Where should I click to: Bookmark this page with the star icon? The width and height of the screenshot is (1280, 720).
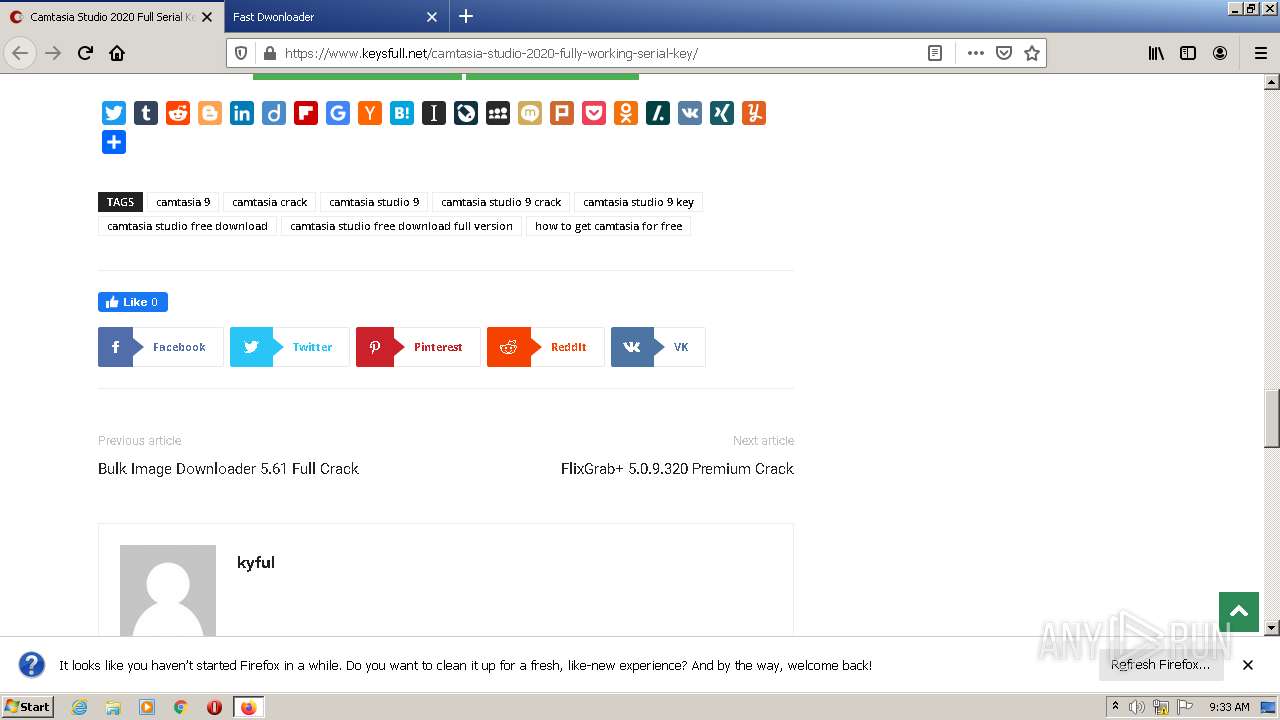pyautogui.click(x=1032, y=53)
